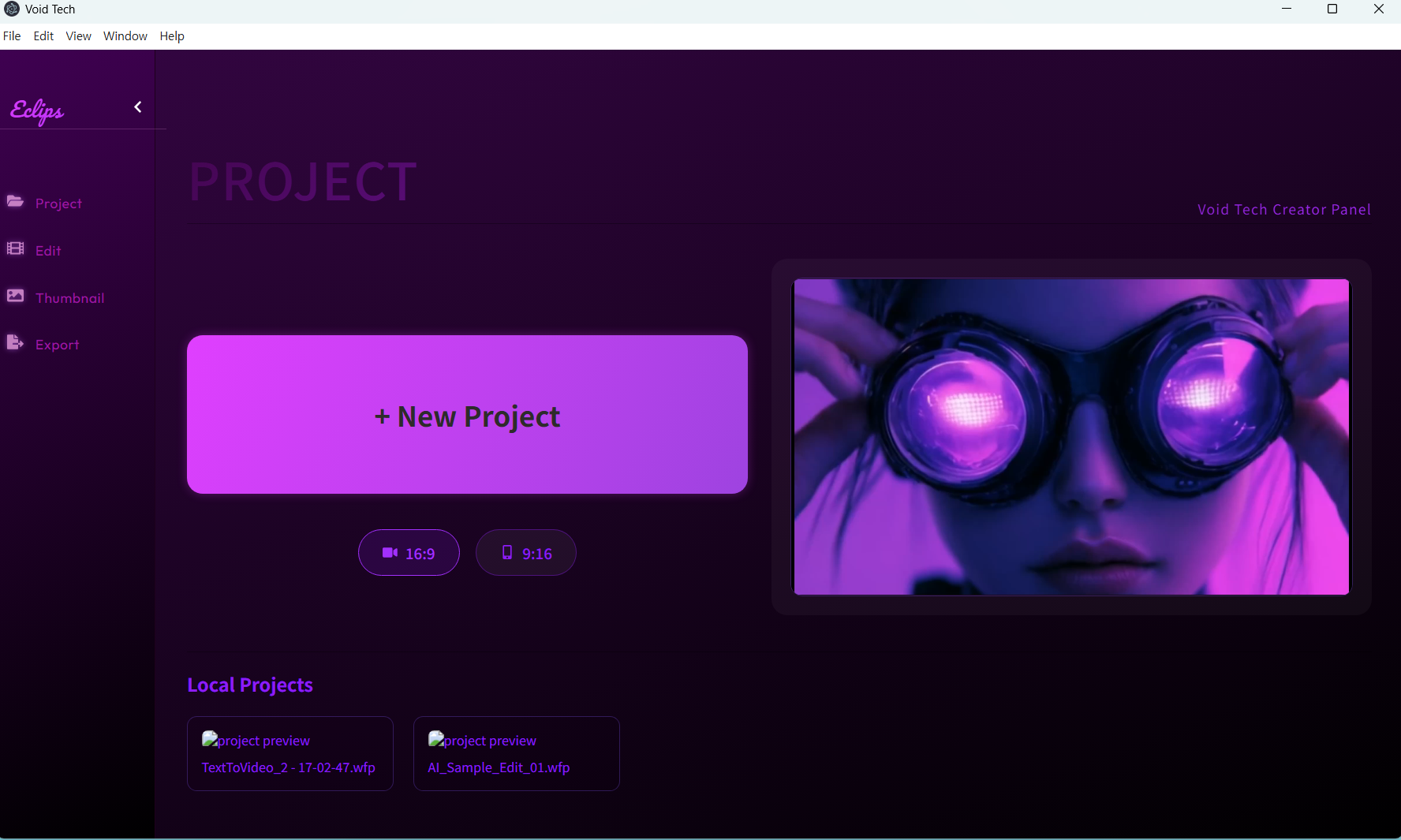Select the 16:9 aspect ratio option

pyautogui.click(x=409, y=553)
